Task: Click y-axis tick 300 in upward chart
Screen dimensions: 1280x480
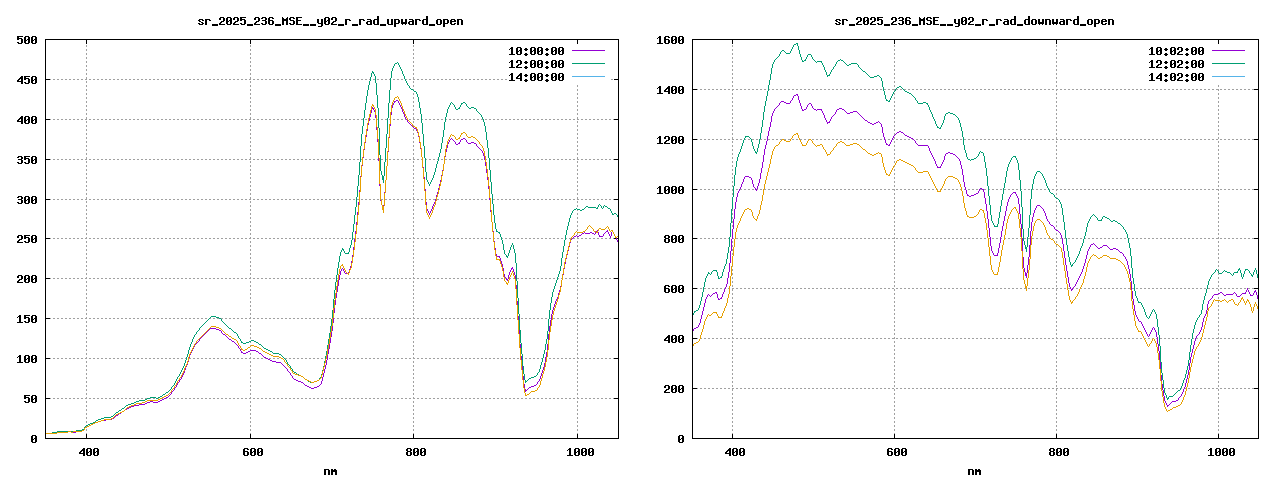Action: coord(27,200)
